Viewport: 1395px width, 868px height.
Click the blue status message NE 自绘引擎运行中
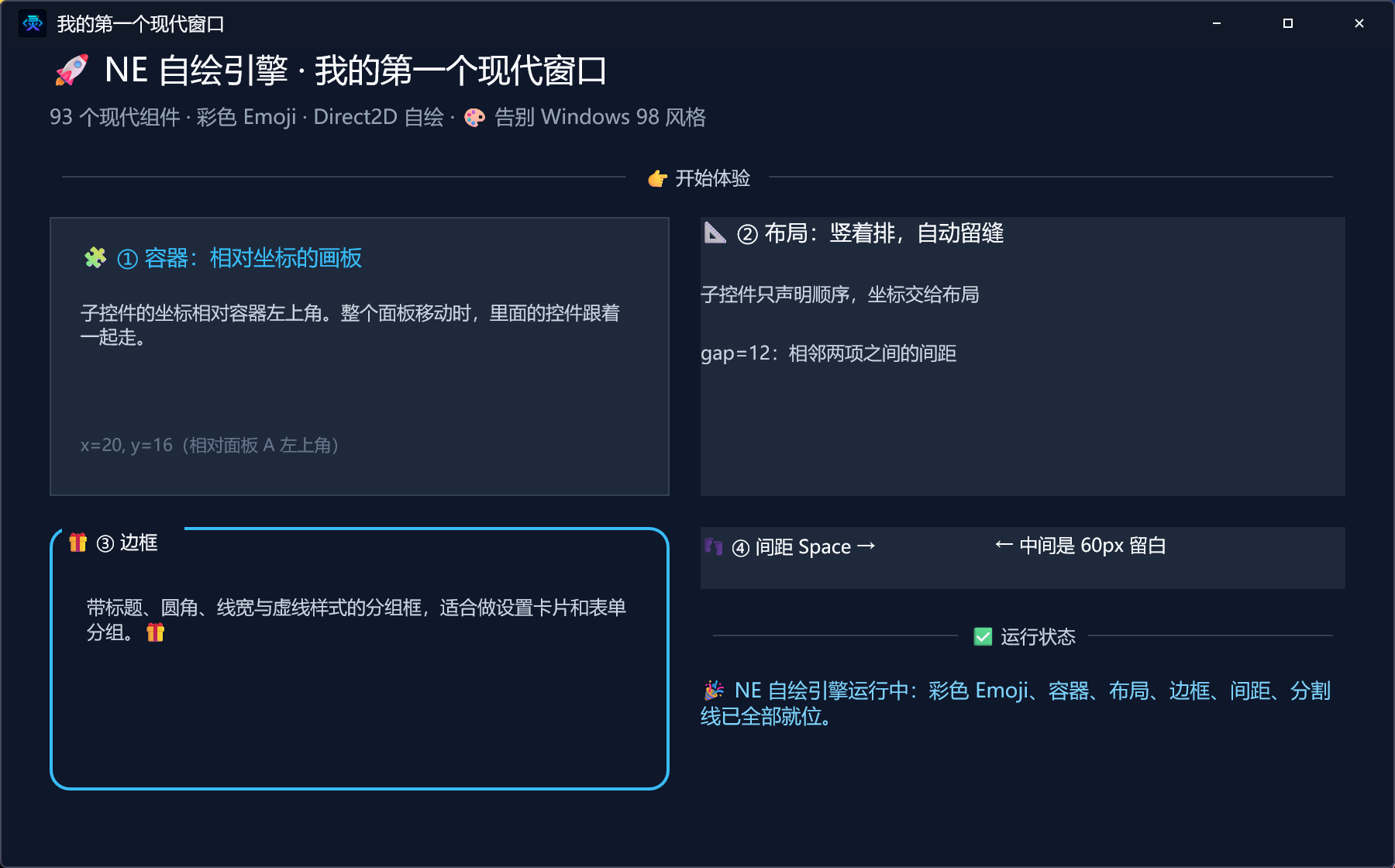point(1015,703)
